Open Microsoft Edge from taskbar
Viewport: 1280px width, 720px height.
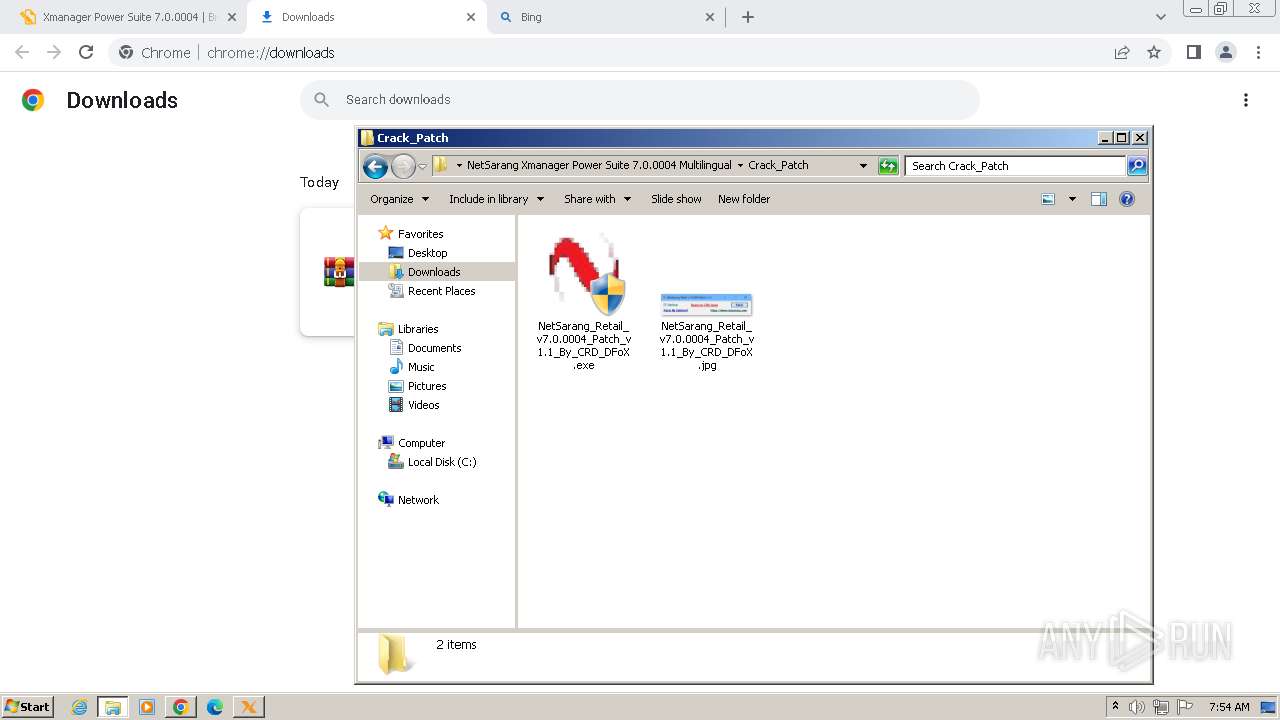point(215,707)
